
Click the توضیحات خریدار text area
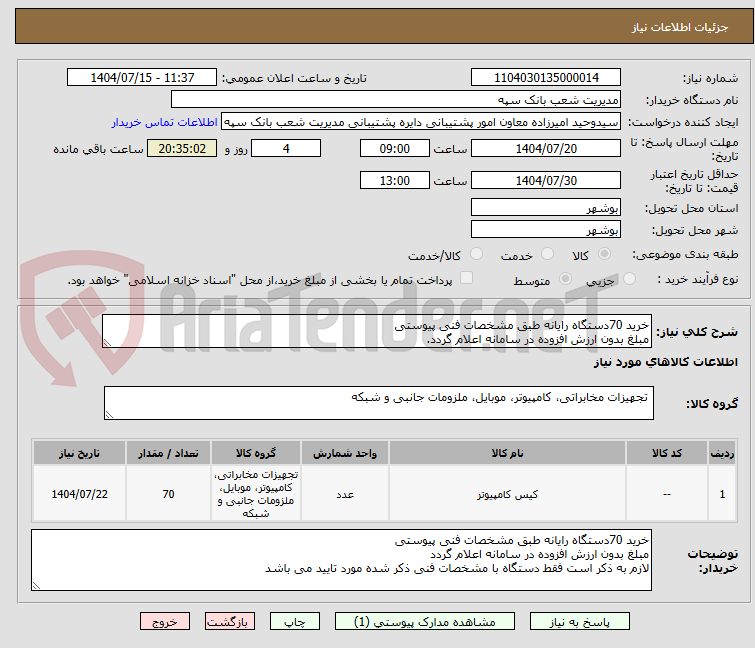[x=341, y=560]
